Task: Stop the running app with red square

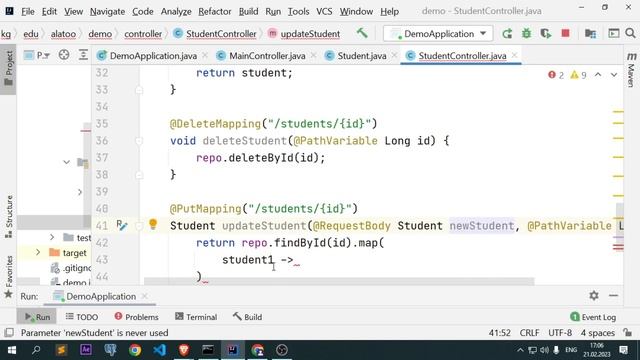Action: coord(565,33)
